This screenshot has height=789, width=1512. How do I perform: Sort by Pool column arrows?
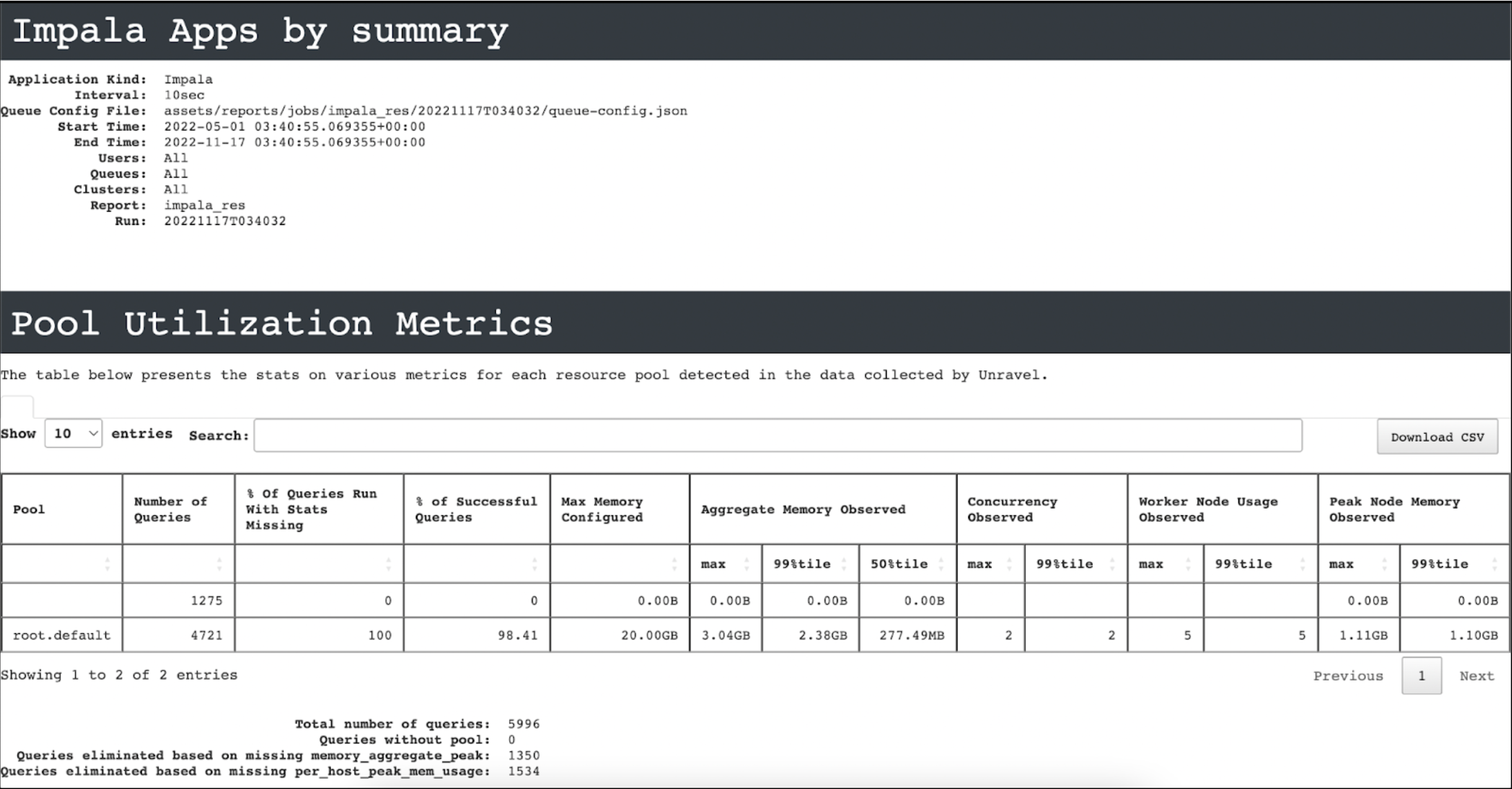point(107,564)
